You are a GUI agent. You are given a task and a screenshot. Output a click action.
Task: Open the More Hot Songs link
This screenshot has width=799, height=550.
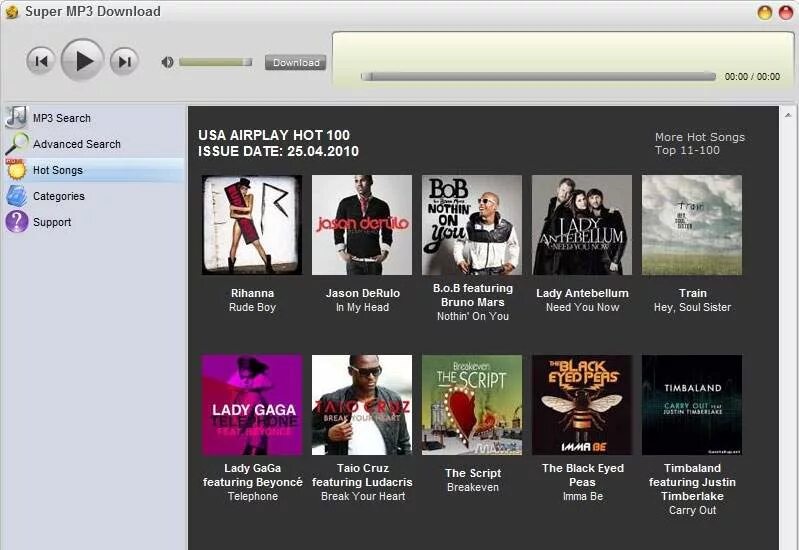point(700,137)
